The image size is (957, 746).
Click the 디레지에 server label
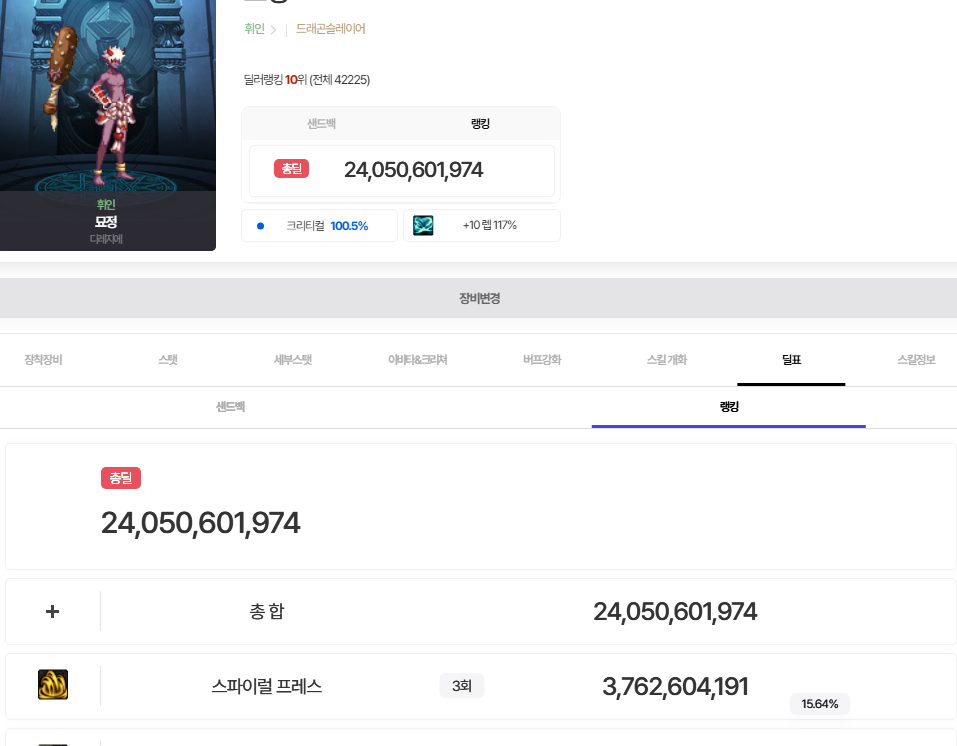[106, 239]
